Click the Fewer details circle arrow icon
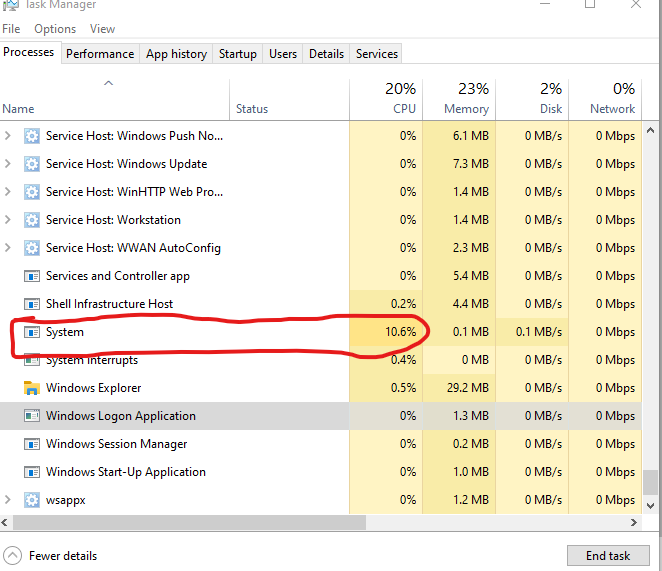This screenshot has width=662, height=571. [x=12, y=556]
